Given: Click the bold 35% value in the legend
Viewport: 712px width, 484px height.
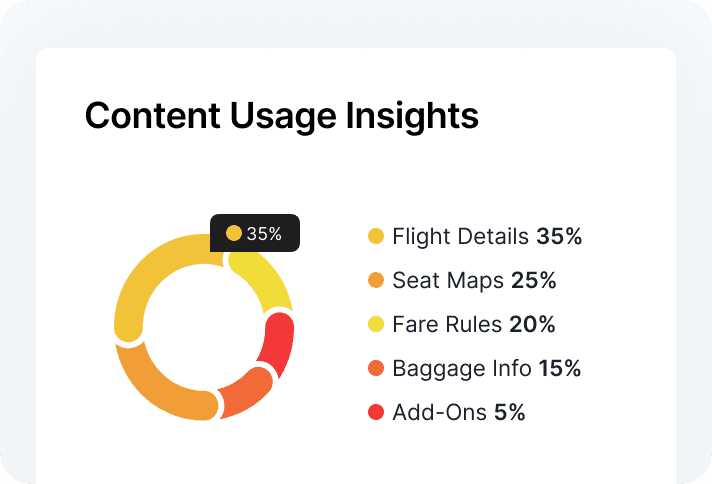Looking at the screenshot, I should point(559,237).
